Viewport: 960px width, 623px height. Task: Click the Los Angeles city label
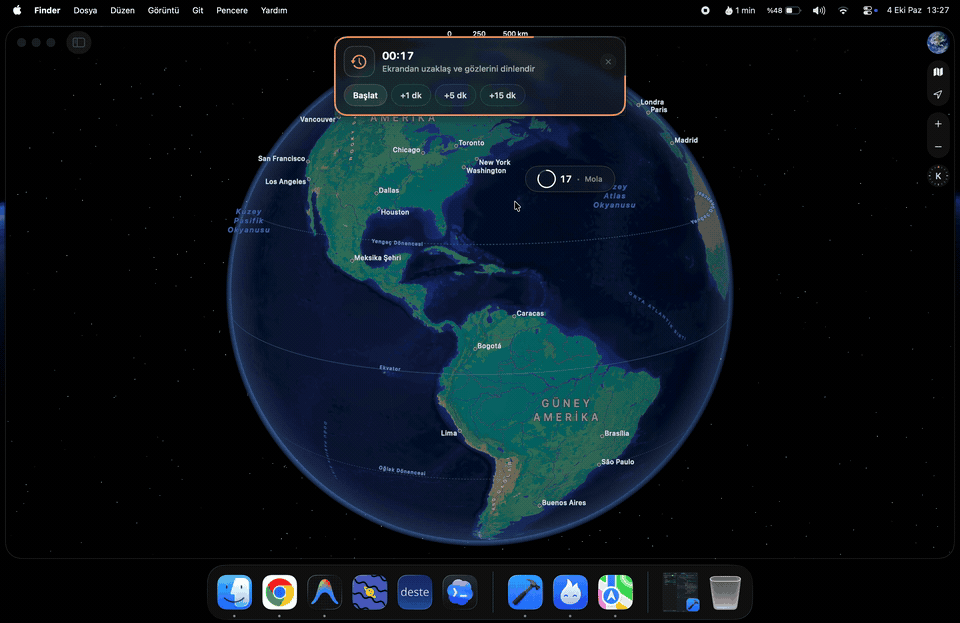pos(285,182)
